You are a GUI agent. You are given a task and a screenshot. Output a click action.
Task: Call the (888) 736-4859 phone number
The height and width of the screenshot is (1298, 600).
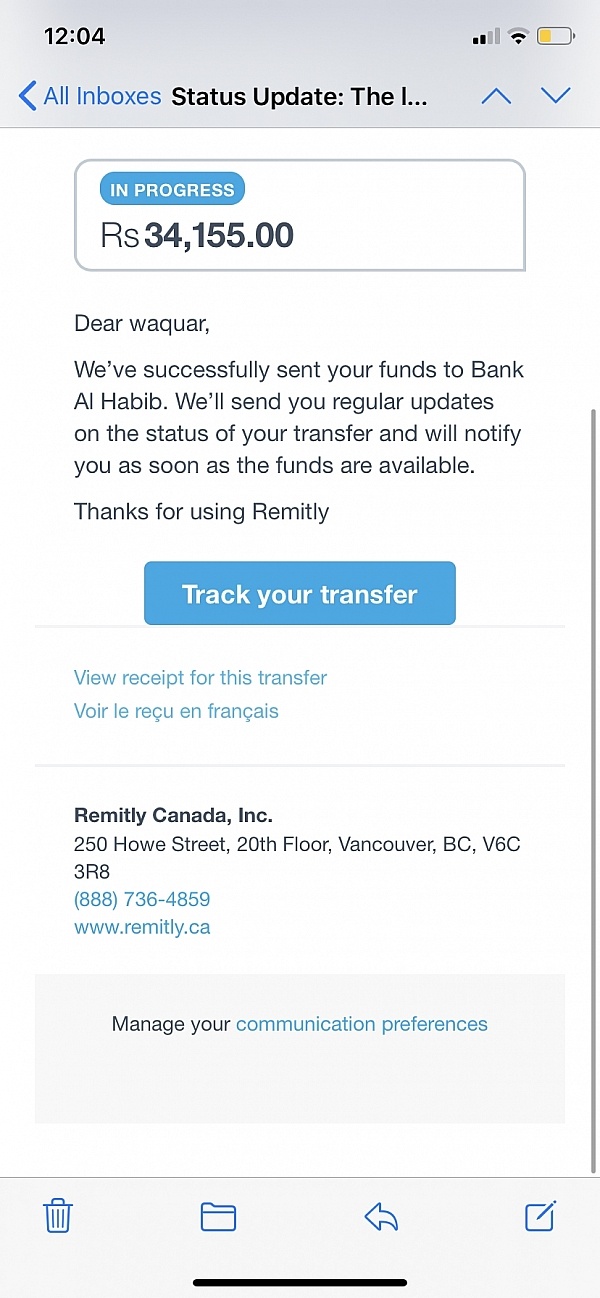pos(142,899)
